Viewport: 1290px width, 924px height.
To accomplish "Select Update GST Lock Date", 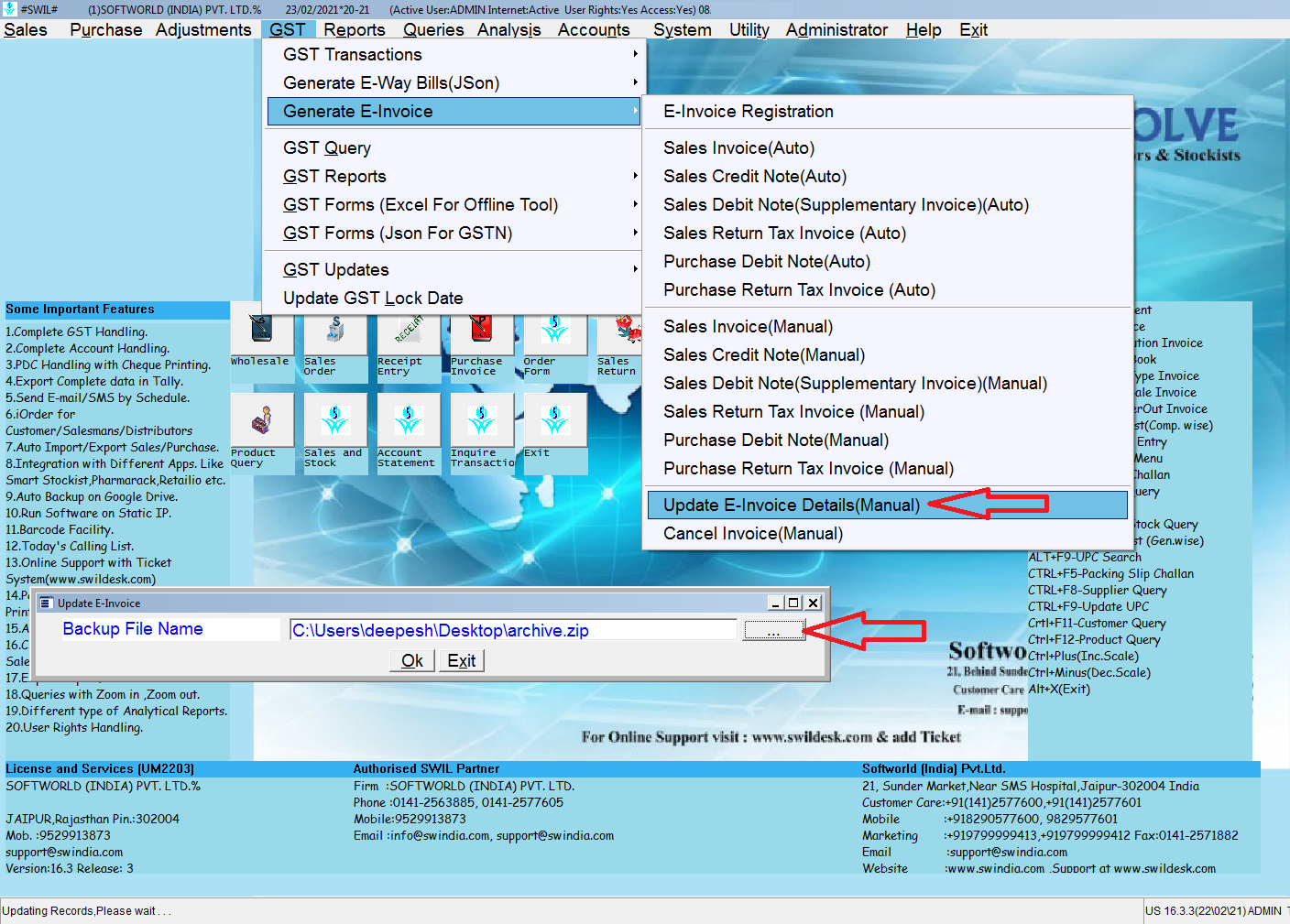I will [454, 299].
